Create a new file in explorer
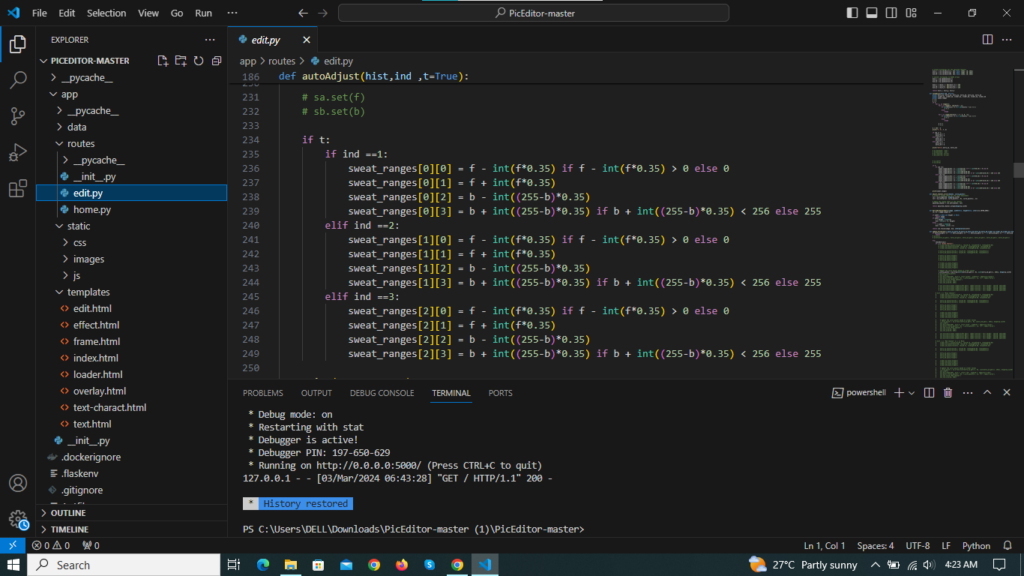The width and height of the screenshot is (1024, 576). tap(163, 61)
